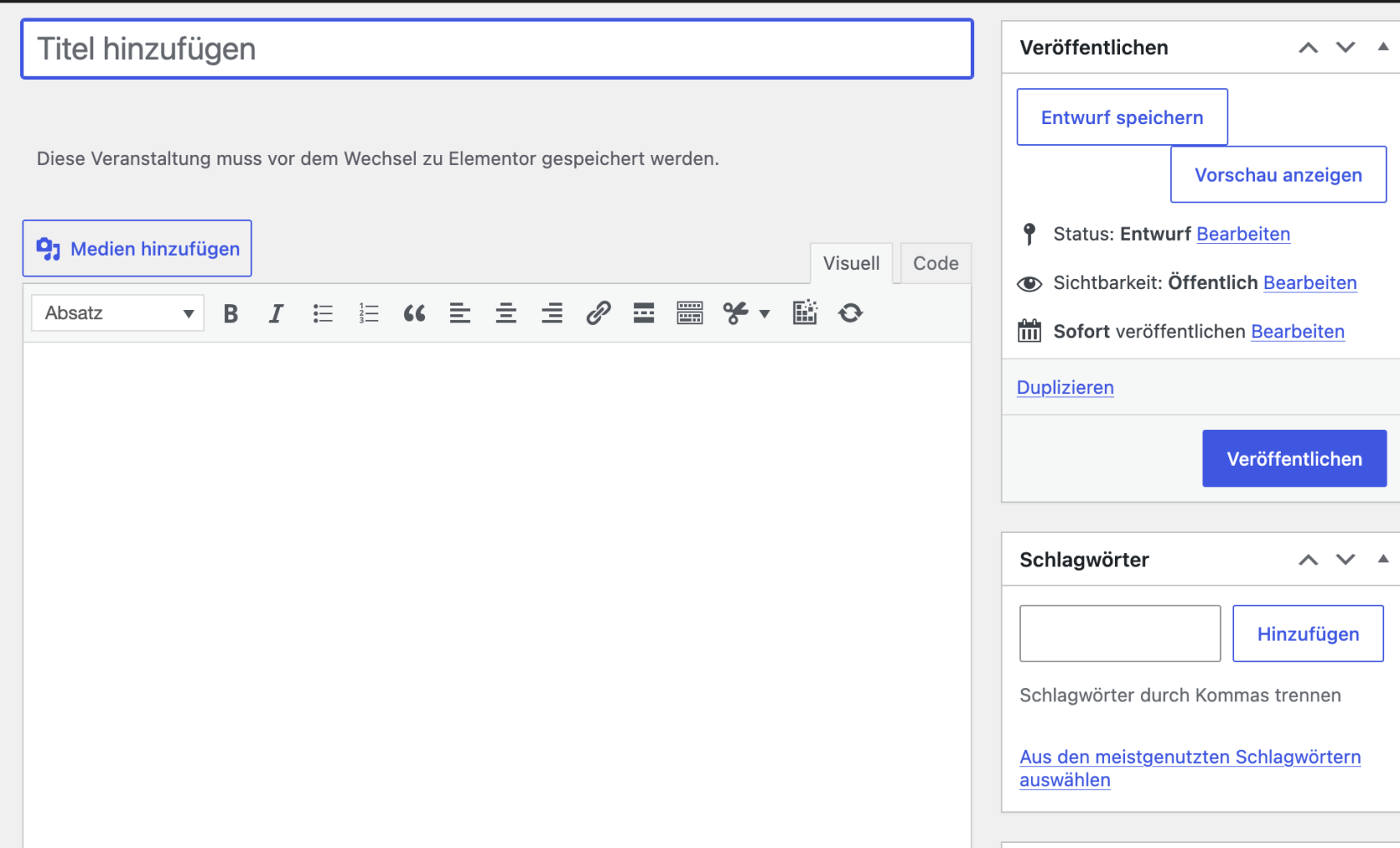
Task: Center-align the text
Action: point(506,313)
